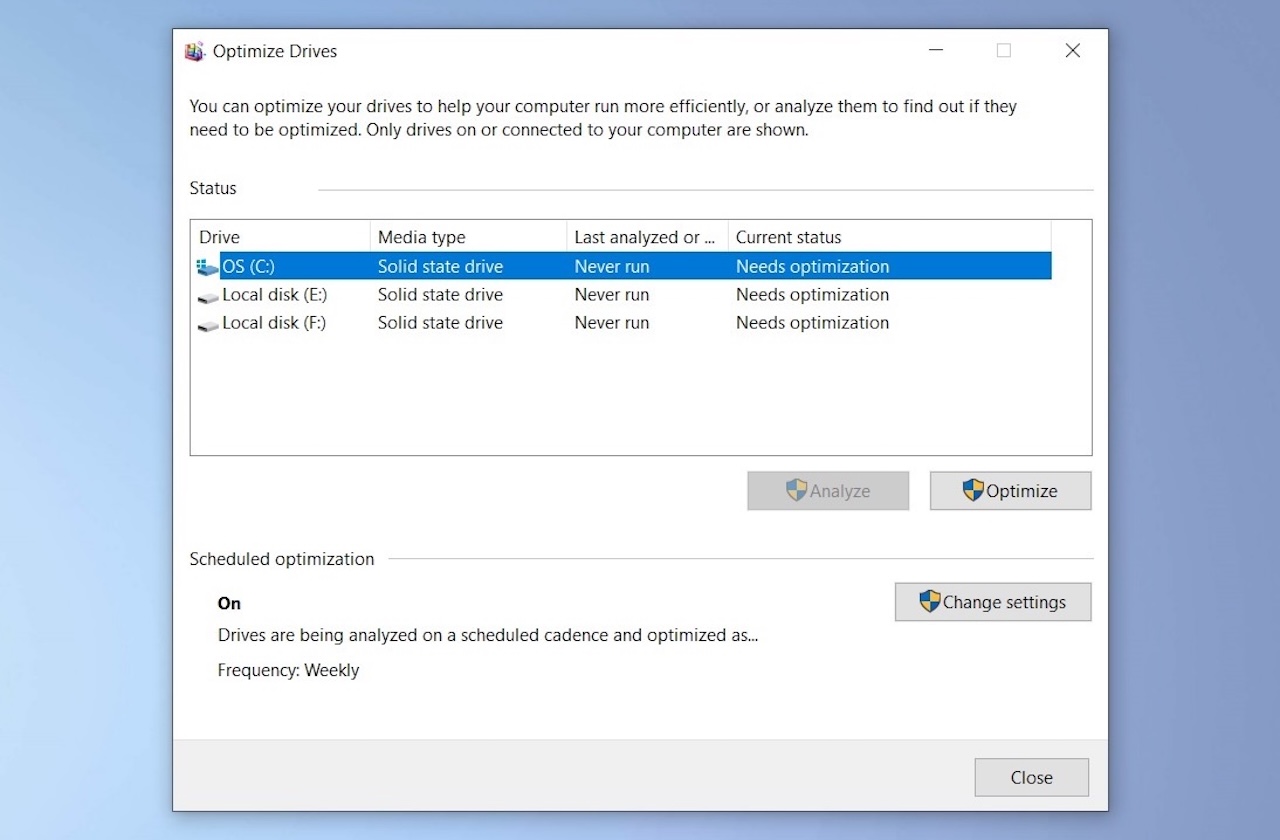
Task: Click the shield icon on the Analyze button
Action: point(796,490)
